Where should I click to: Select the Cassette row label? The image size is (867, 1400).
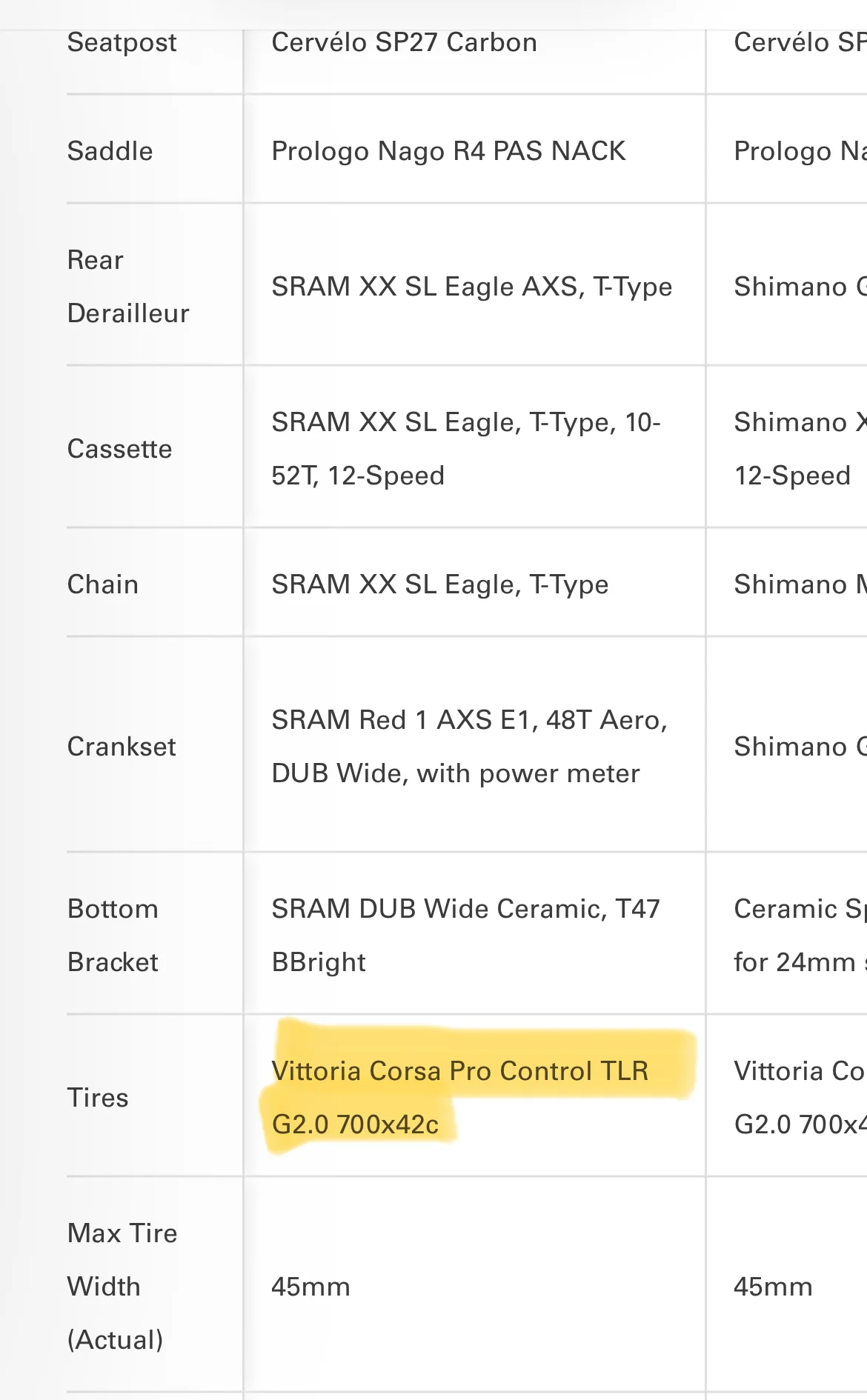pos(119,449)
